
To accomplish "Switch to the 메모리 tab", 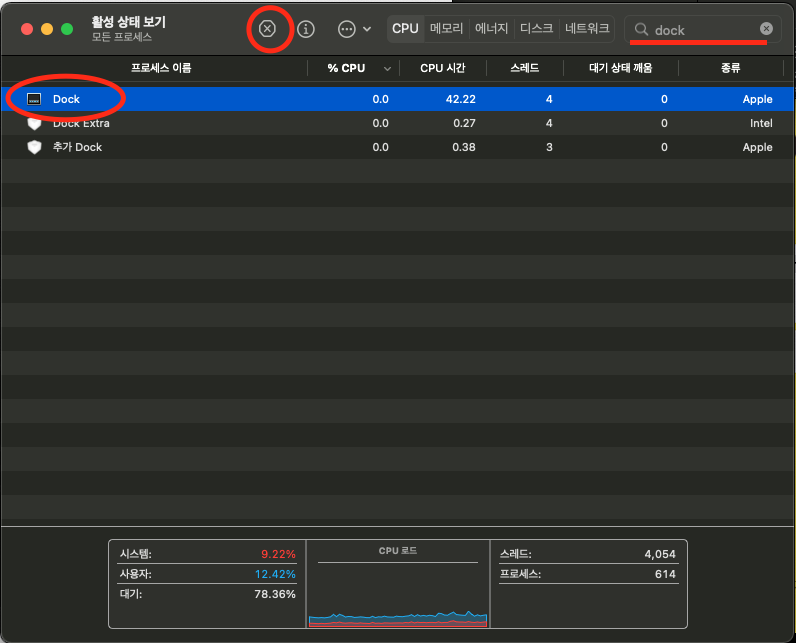I will (447, 28).
